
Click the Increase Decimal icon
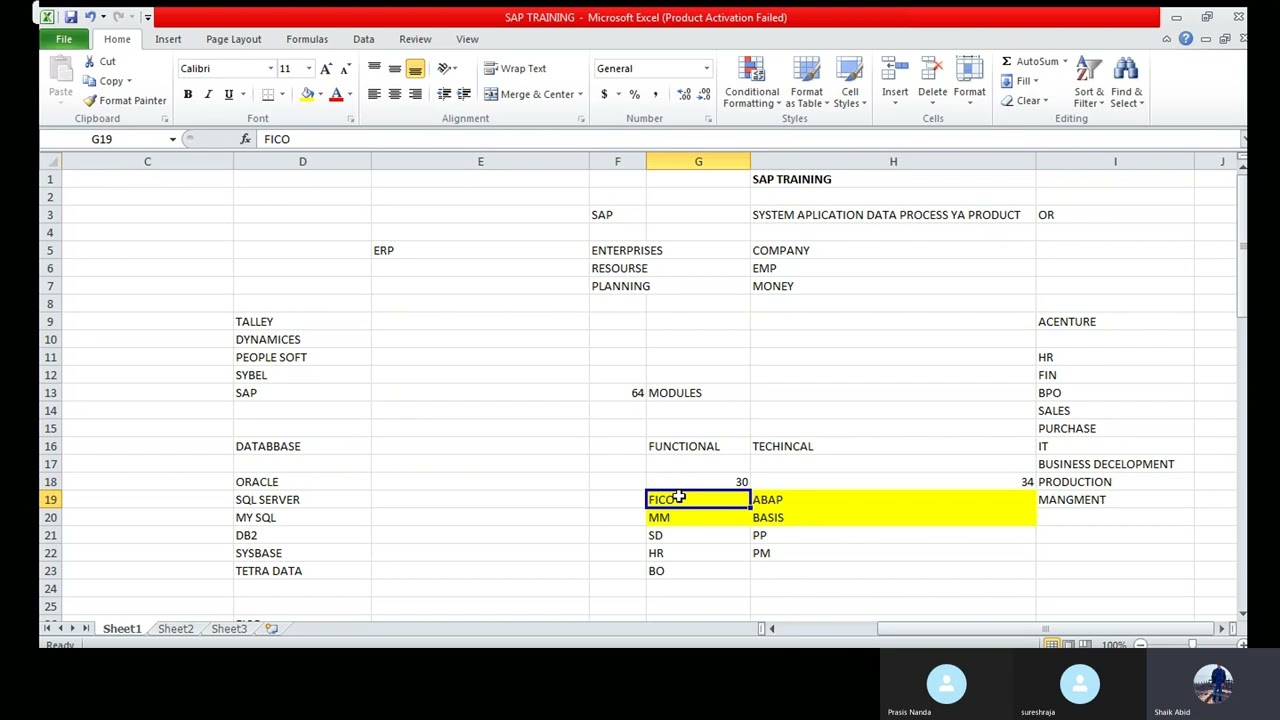point(684,94)
